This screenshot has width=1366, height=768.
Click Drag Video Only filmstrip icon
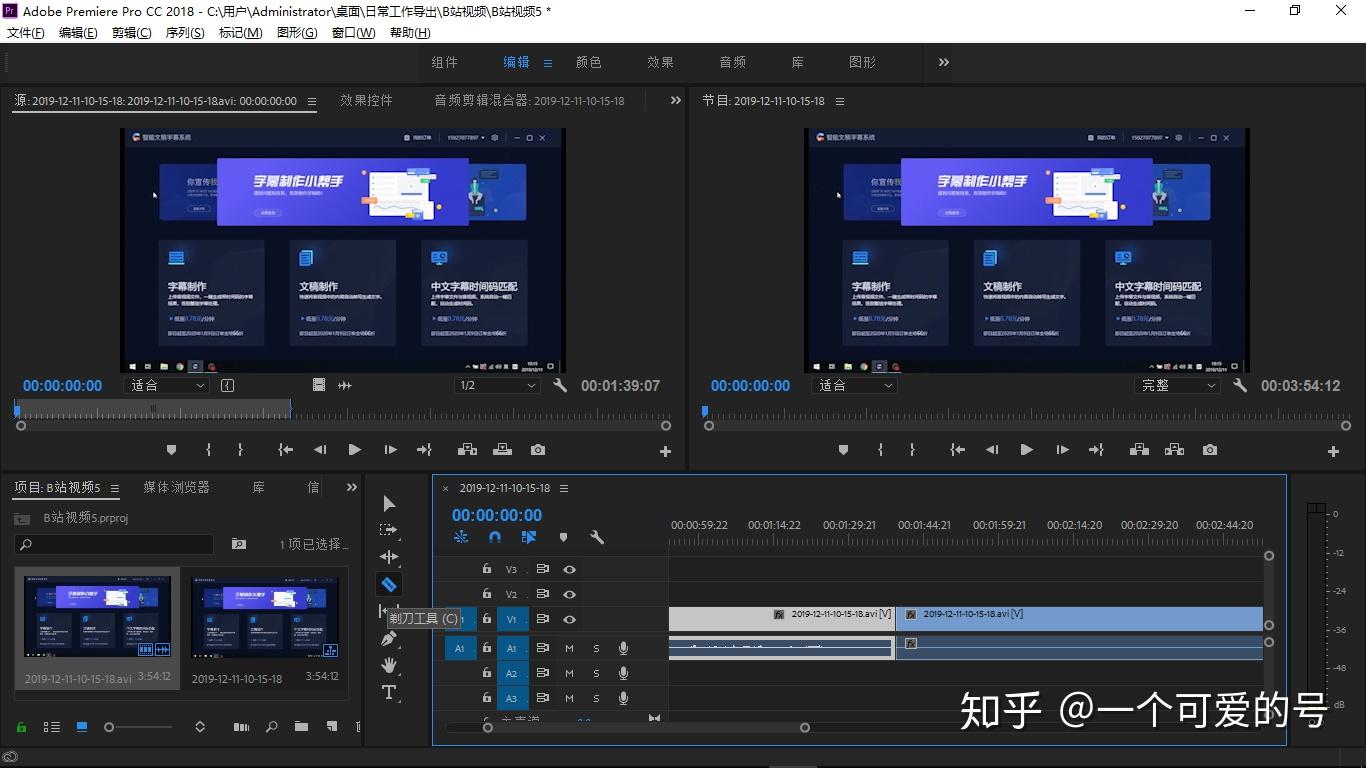pos(318,385)
